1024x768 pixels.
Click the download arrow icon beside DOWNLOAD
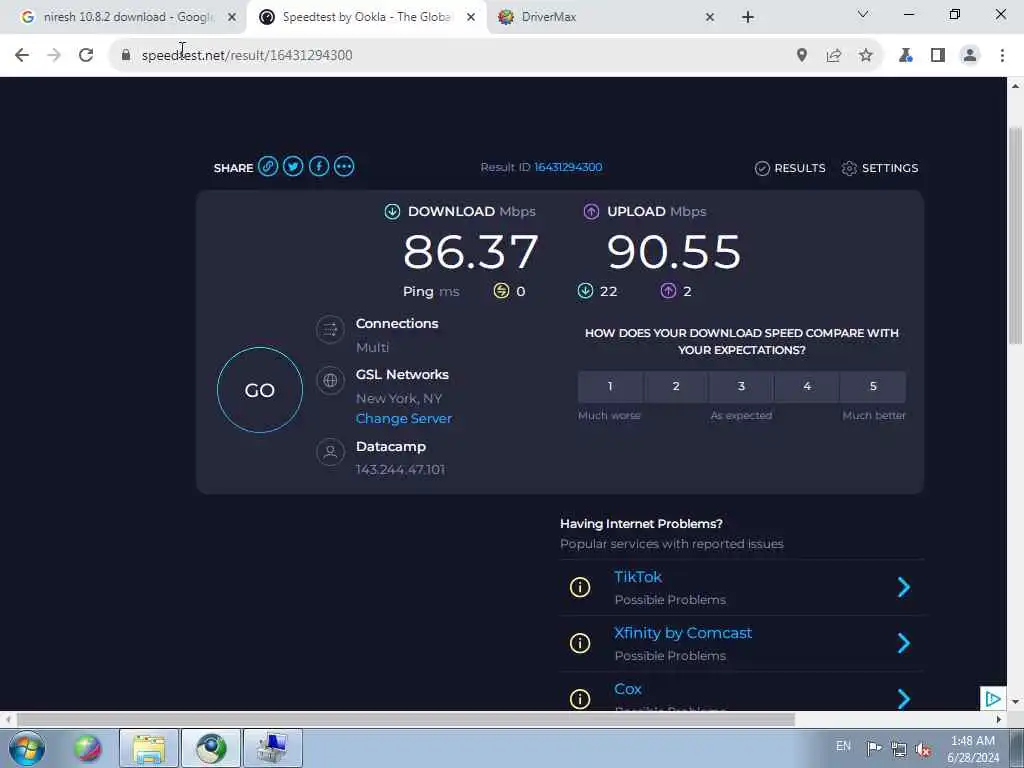pyautogui.click(x=392, y=212)
